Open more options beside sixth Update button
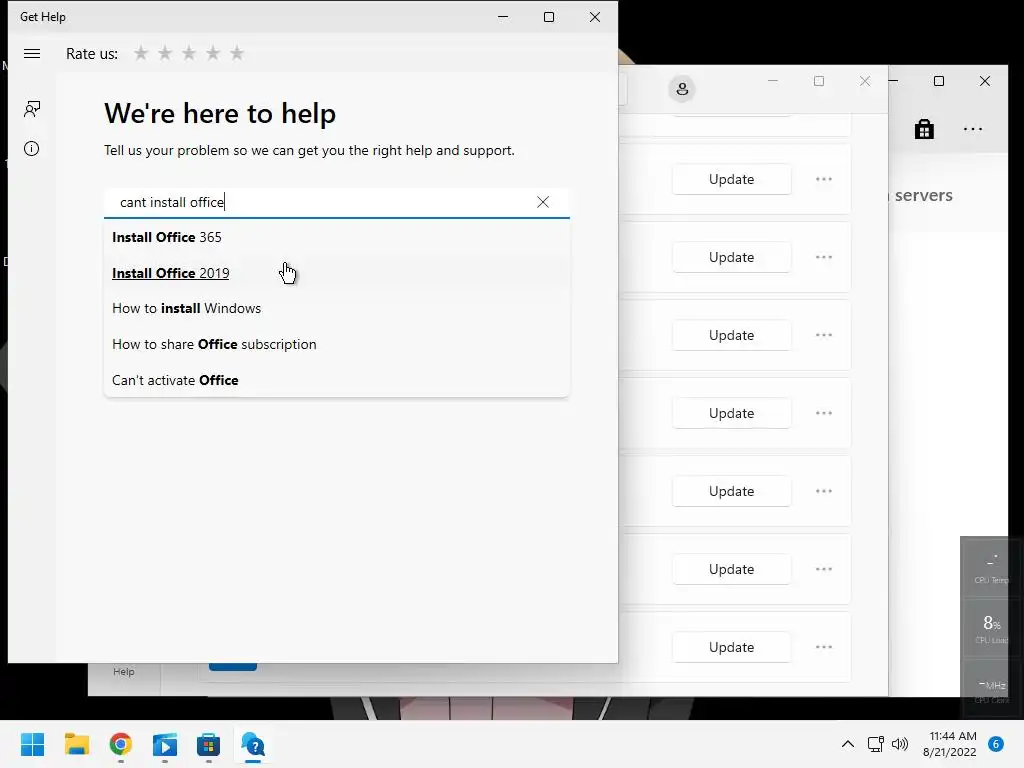 (824, 569)
